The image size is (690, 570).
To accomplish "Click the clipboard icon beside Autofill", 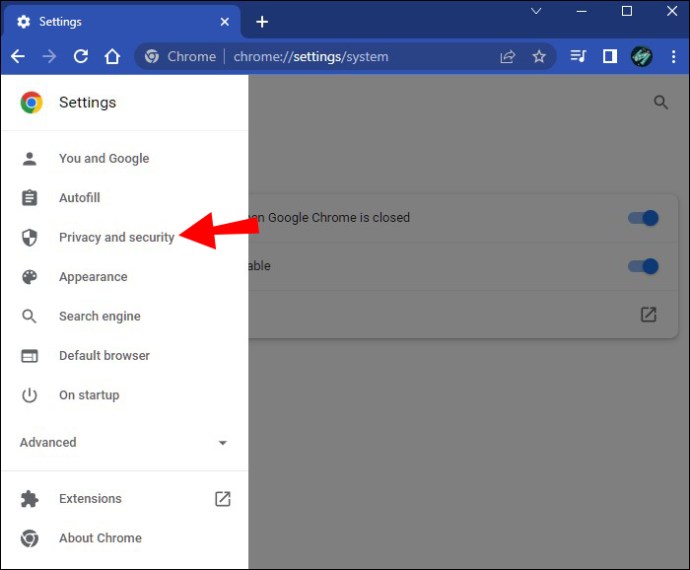I will [x=29, y=198].
